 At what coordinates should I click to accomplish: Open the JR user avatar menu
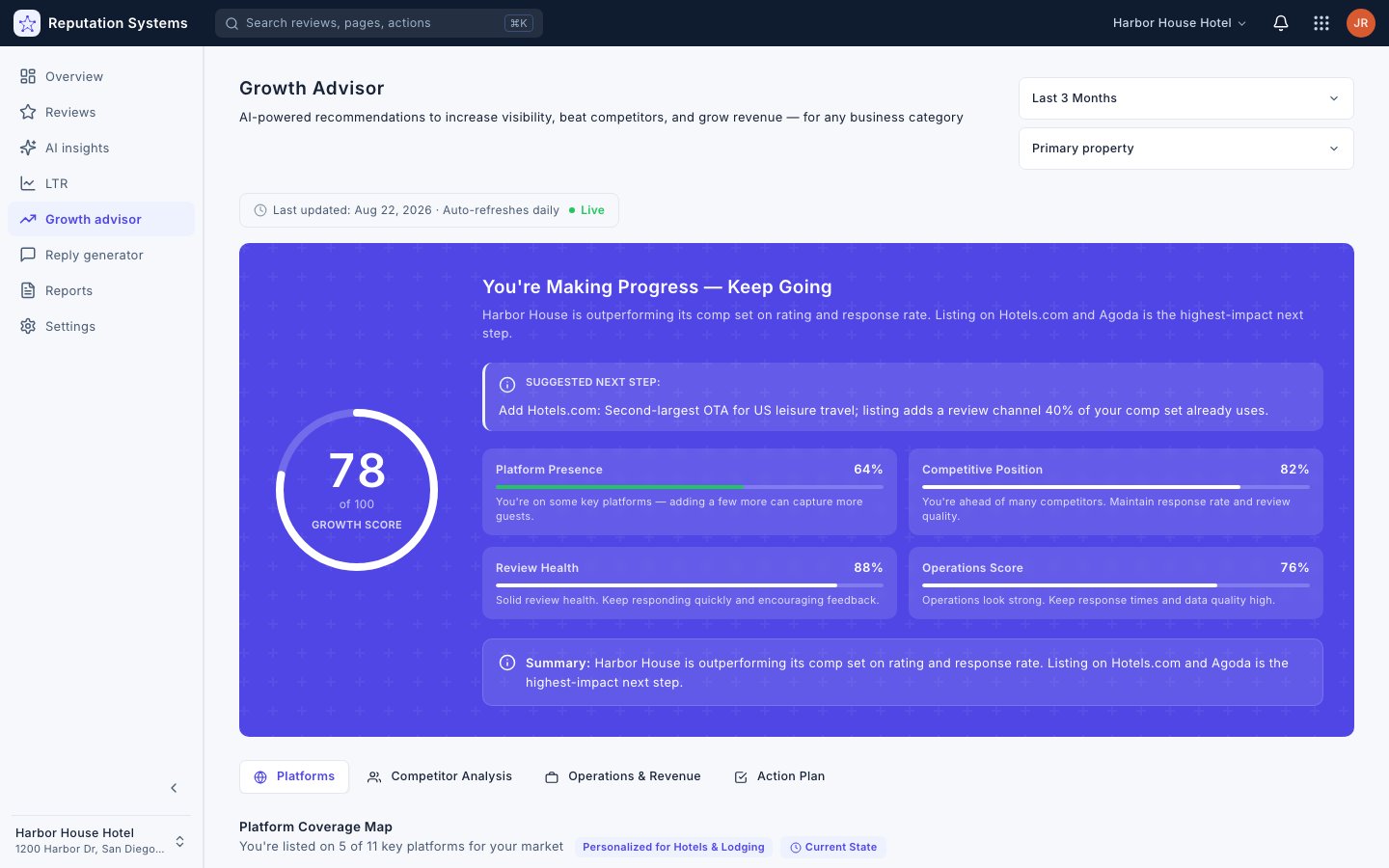(x=1361, y=23)
